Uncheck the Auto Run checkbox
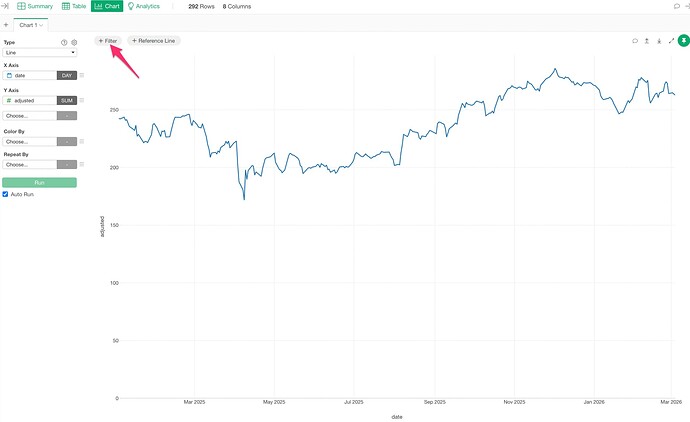 click(6, 194)
